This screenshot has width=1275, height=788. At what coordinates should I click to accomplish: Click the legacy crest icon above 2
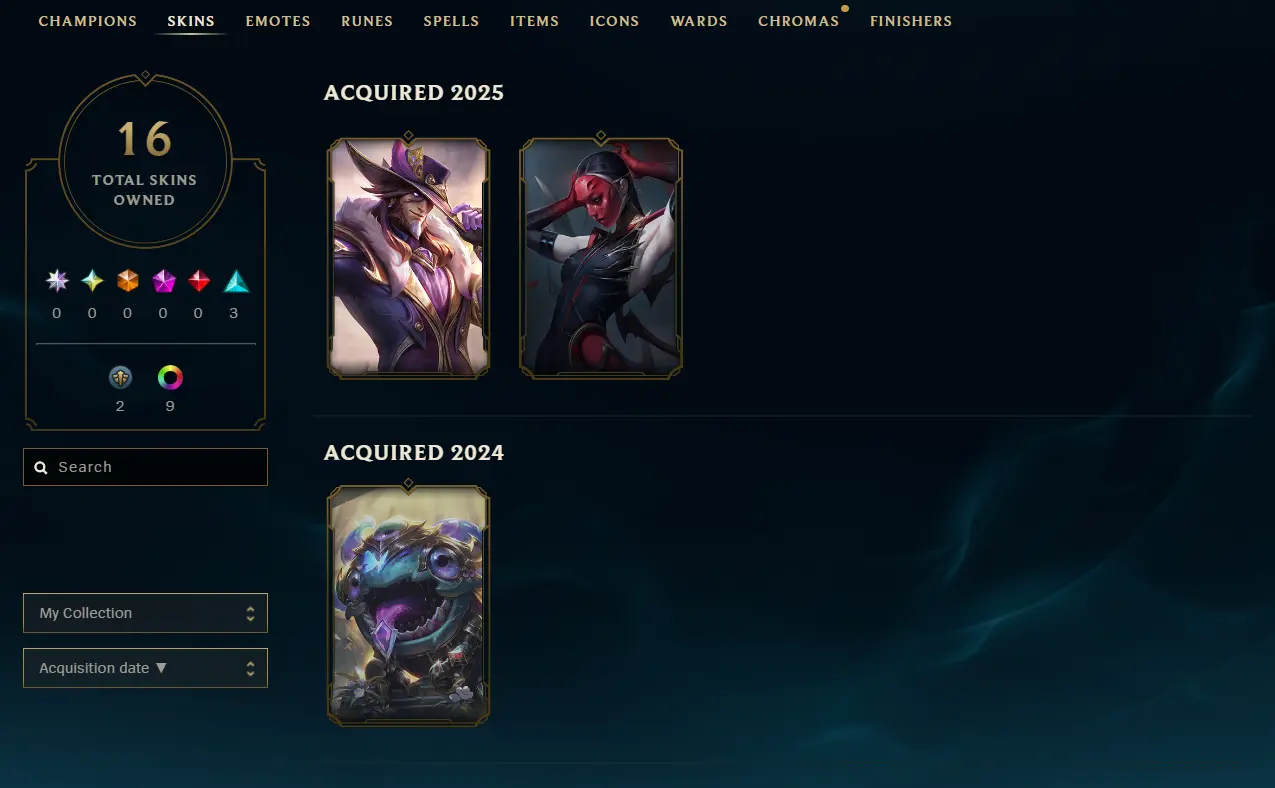click(120, 378)
